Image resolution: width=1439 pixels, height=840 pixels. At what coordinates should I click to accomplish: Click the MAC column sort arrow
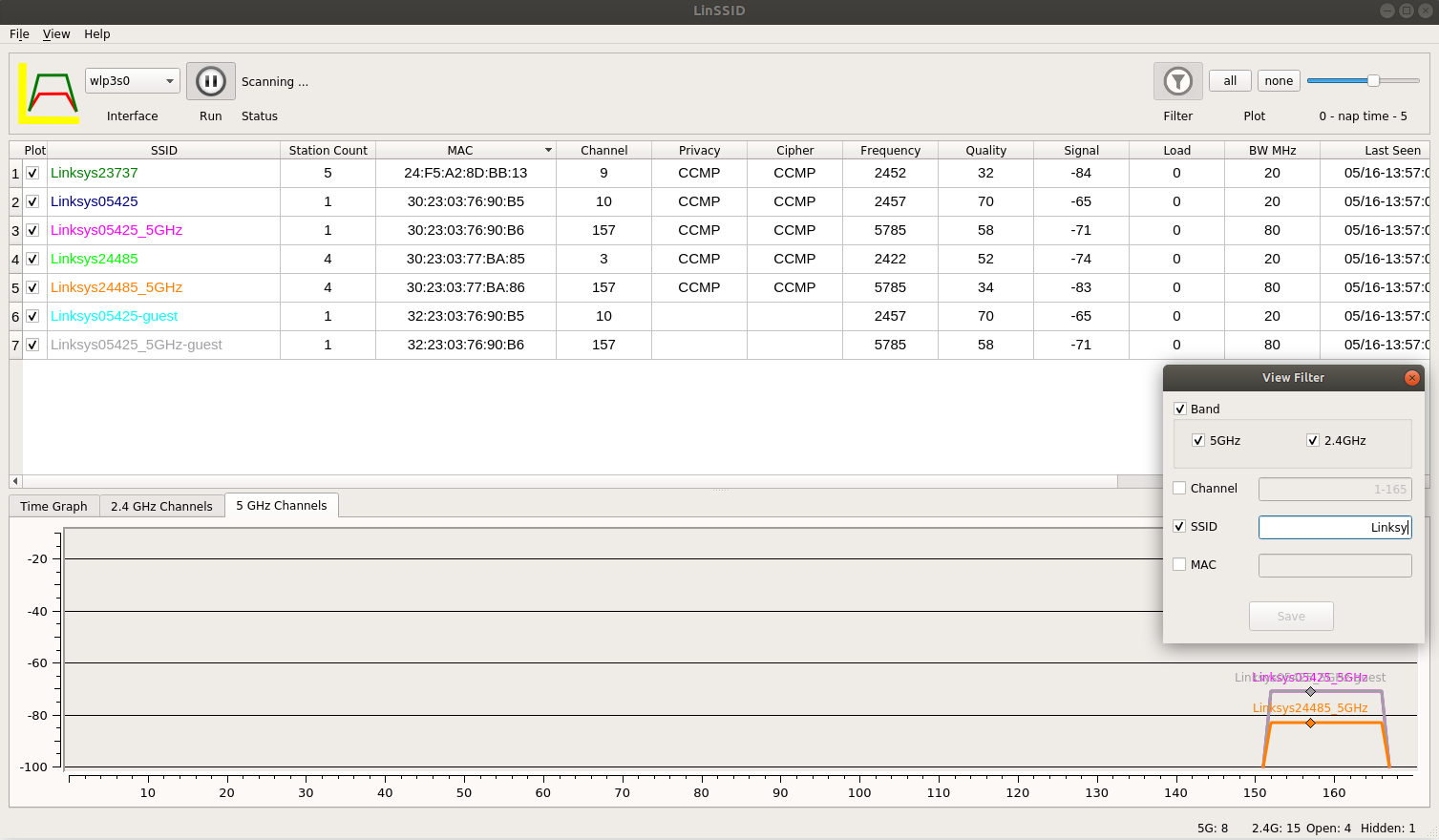pos(548,150)
